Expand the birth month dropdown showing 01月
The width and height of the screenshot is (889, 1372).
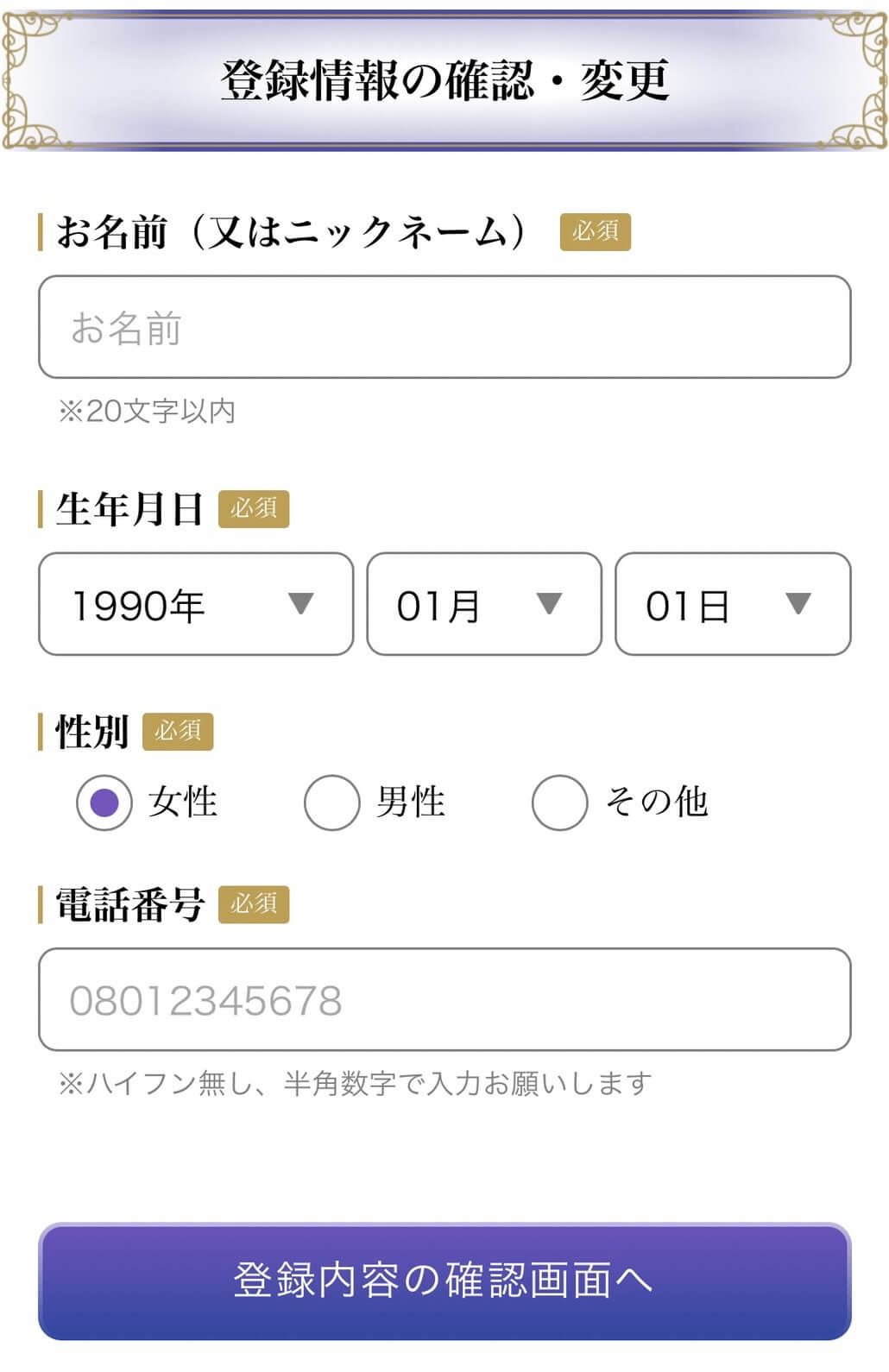(x=483, y=604)
